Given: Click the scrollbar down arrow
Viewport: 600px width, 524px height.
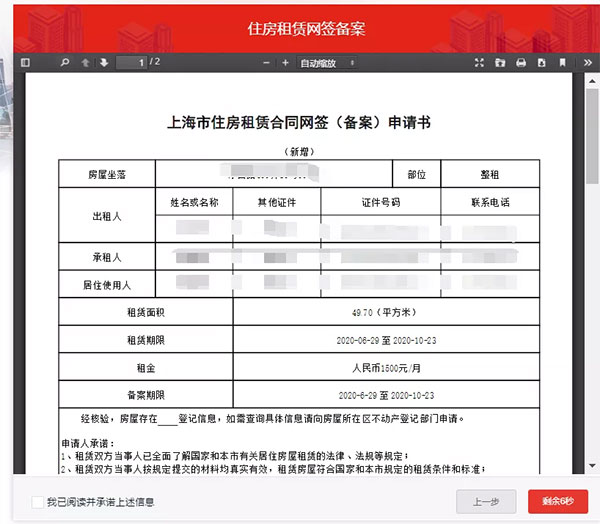Looking at the screenshot, I should click(x=592, y=466).
